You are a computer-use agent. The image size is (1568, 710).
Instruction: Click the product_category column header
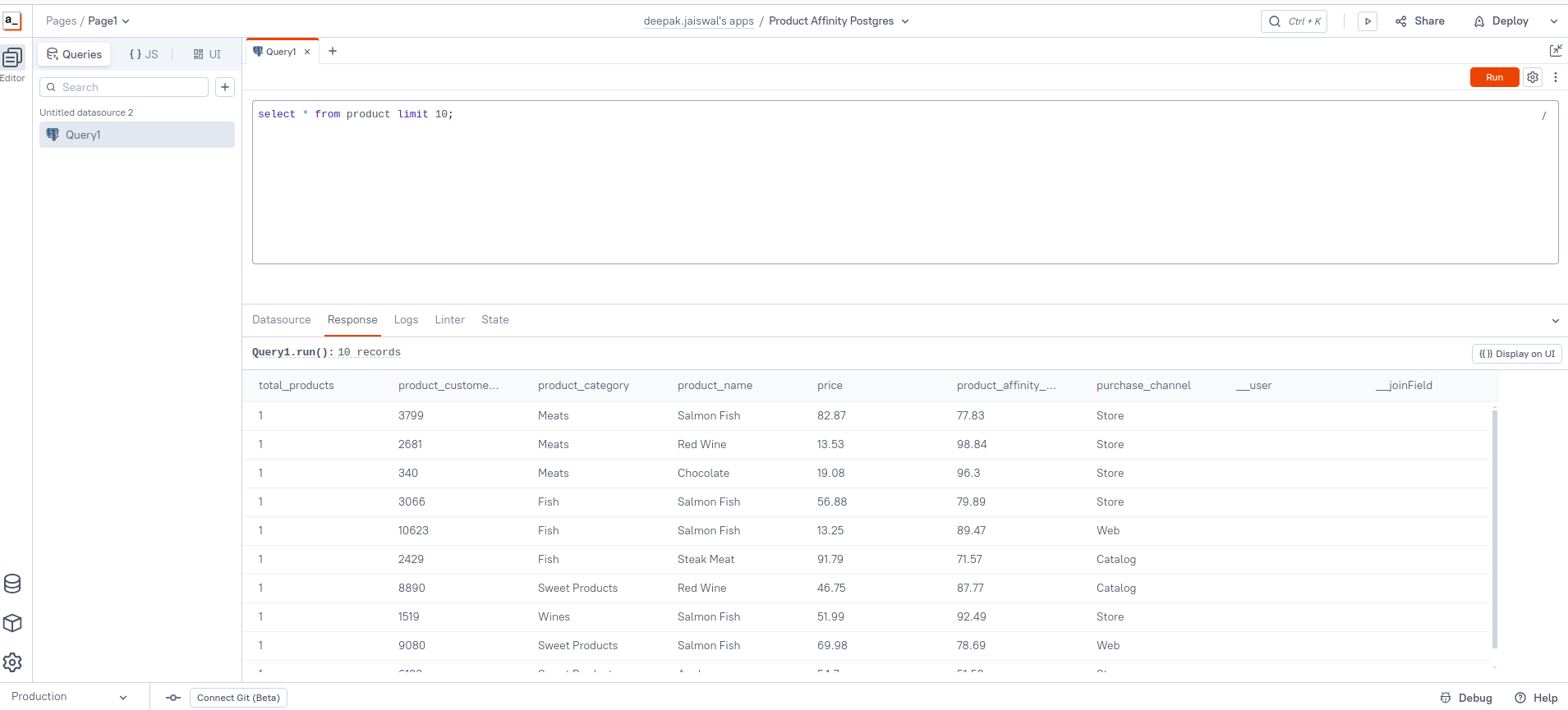(x=583, y=386)
